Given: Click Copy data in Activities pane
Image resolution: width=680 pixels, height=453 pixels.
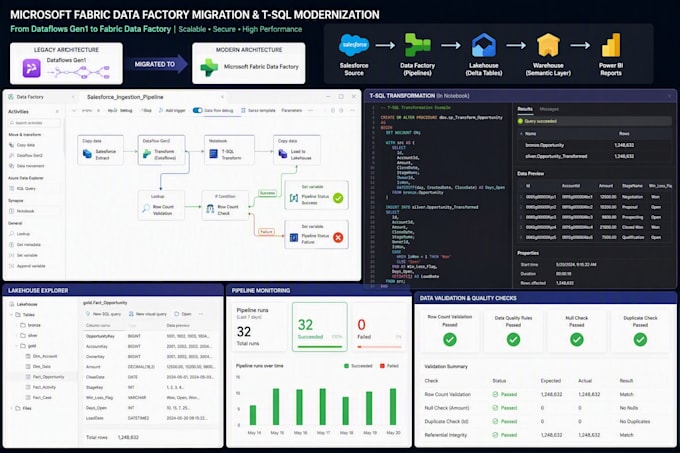Looking at the screenshot, I should pyautogui.click(x=22, y=145).
